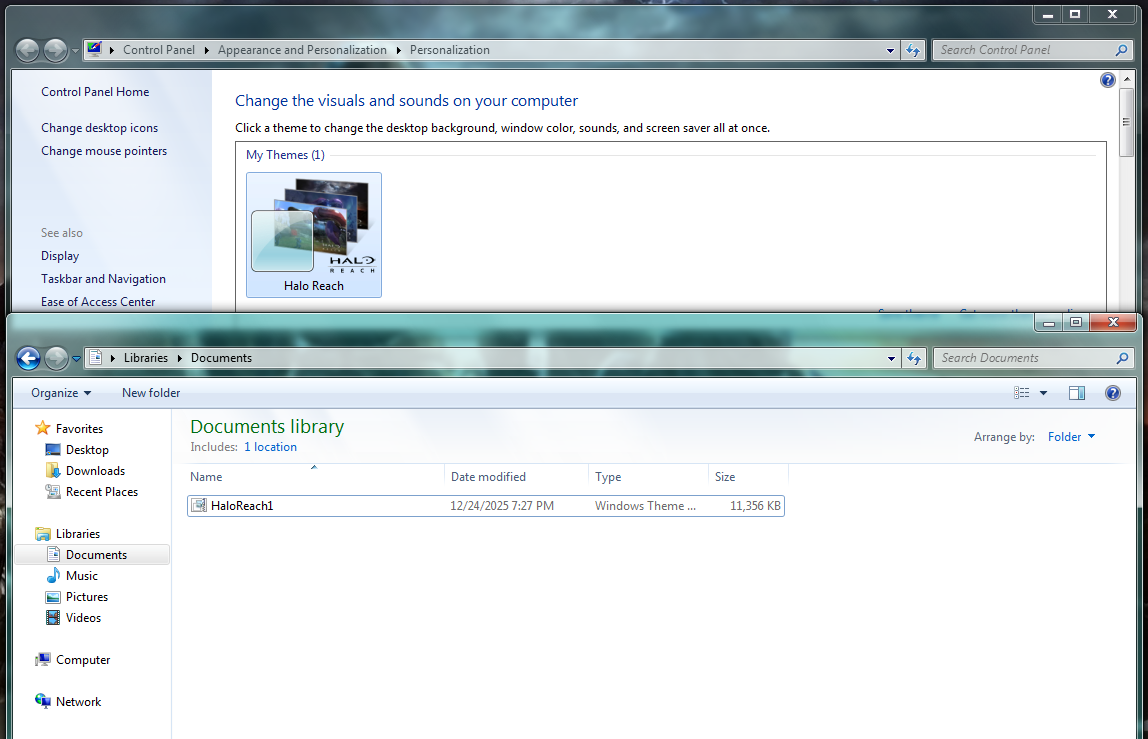Click Change desktop icons link
The image size is (1148, 739).
click(99, 128)
